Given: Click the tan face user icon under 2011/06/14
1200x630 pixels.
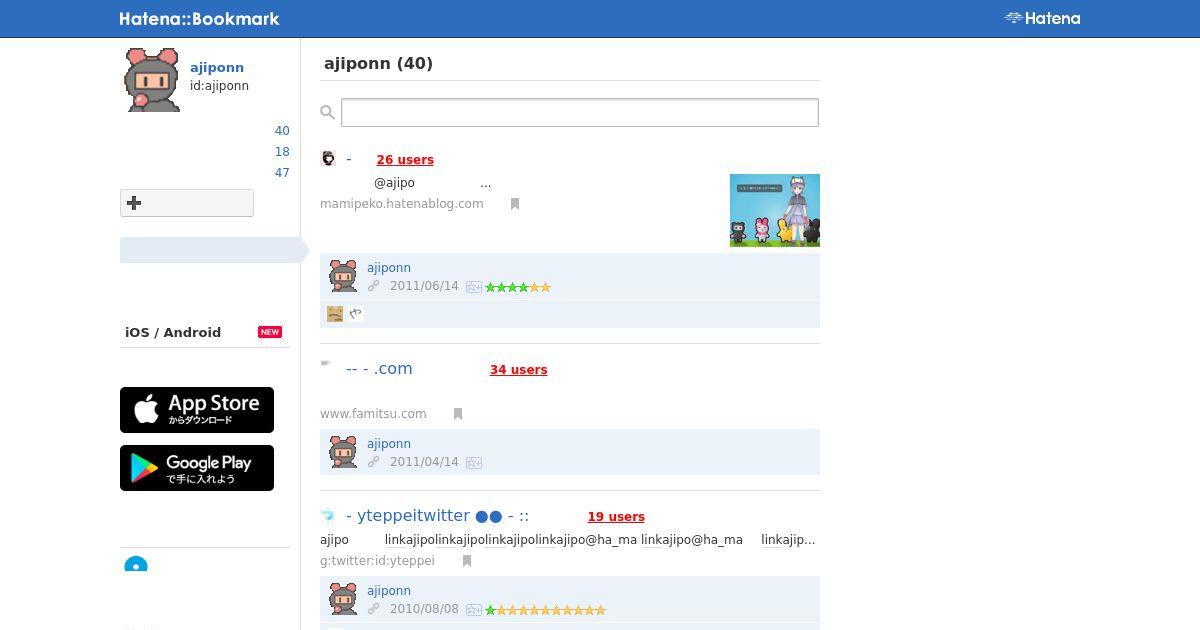Looking at the screenshot, I should pos(335,314).
